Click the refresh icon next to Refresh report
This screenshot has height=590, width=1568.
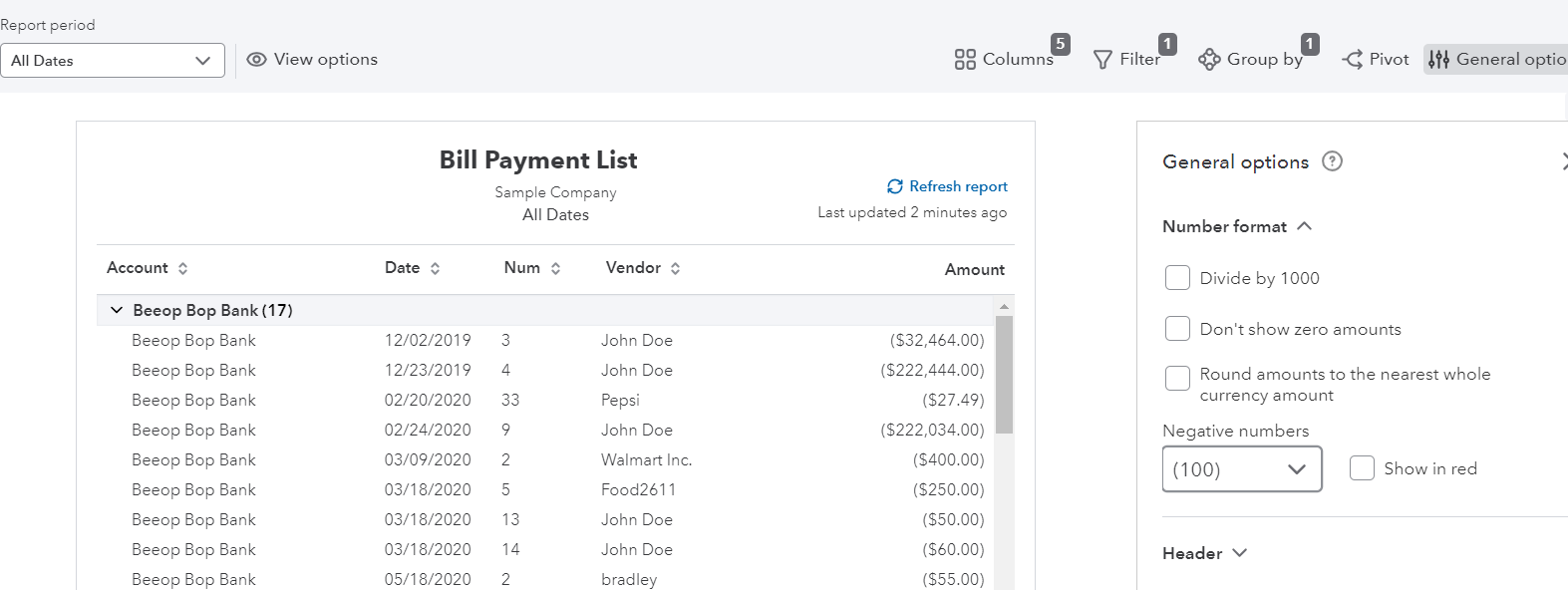(x=895, y=186)
